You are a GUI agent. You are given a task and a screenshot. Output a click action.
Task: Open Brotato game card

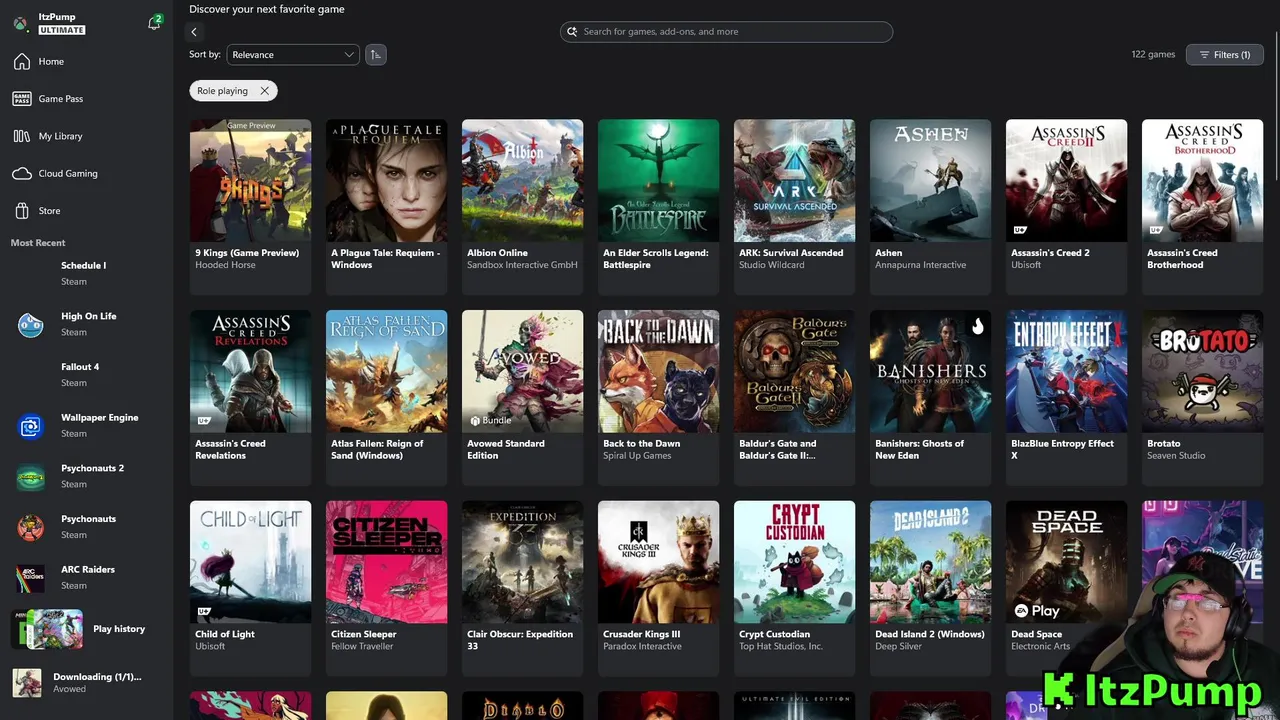coord(1202,398)
